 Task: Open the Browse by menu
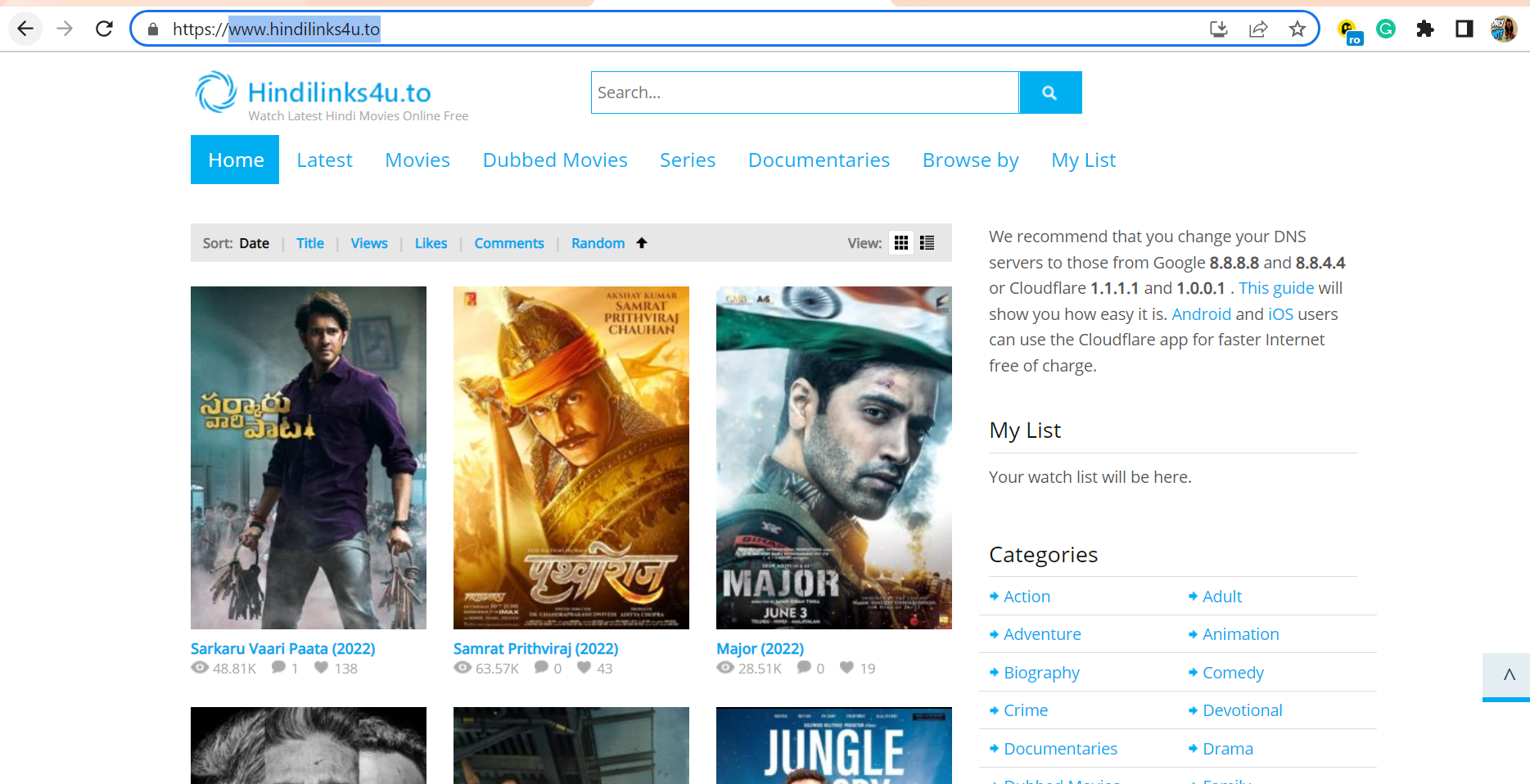[x=970, y=160]
